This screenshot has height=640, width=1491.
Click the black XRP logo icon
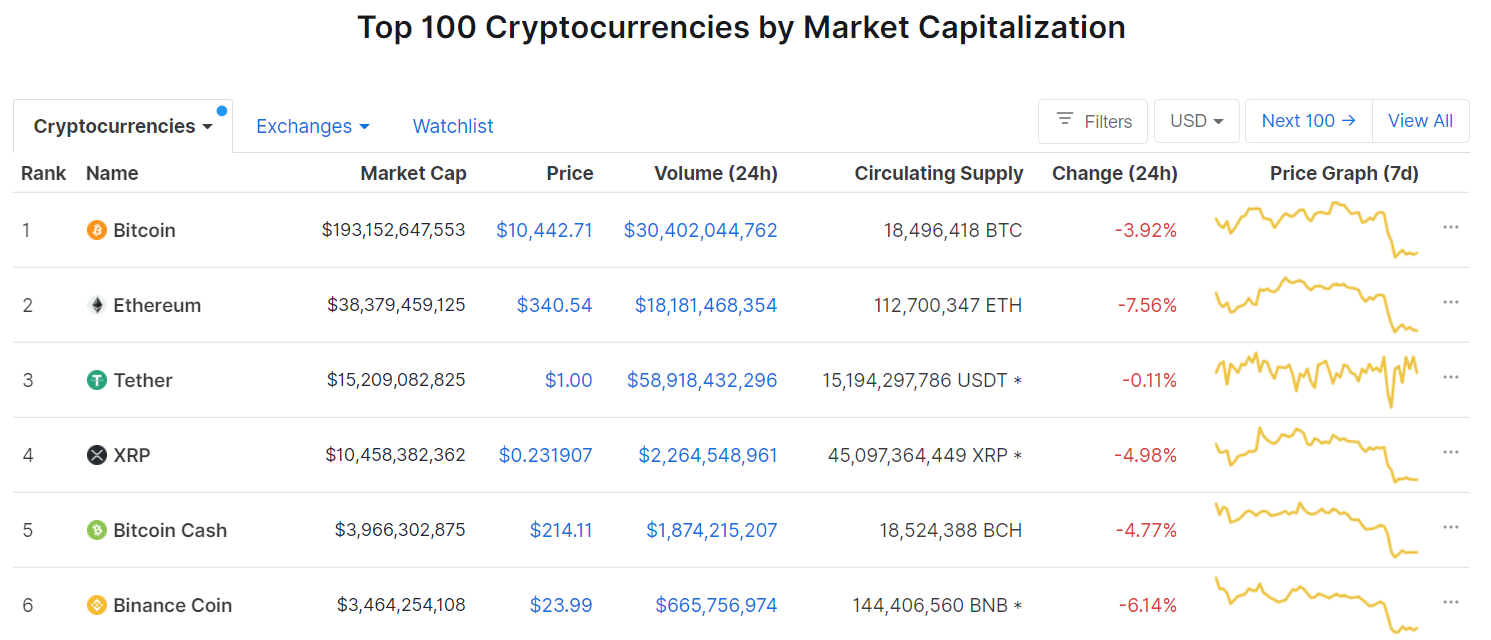(x=97, y=455)
